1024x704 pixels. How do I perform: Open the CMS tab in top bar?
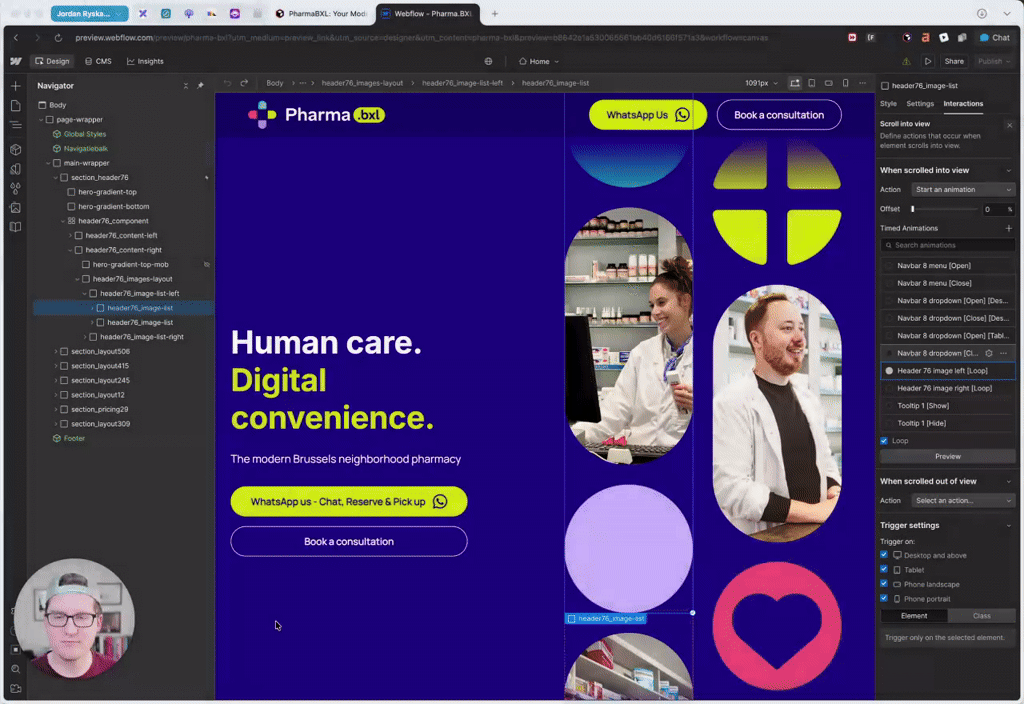tap(98, 61)
